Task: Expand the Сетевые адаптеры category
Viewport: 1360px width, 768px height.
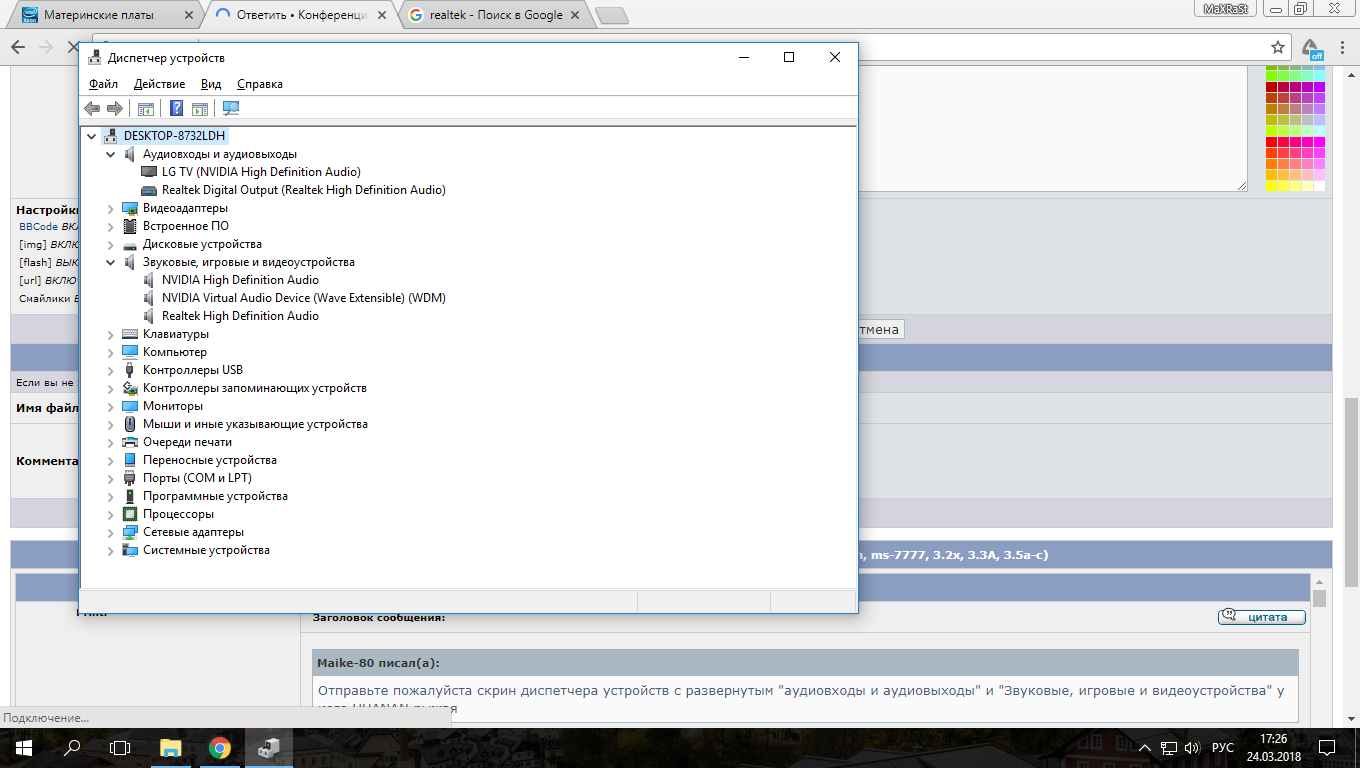Action: (111, 532)
